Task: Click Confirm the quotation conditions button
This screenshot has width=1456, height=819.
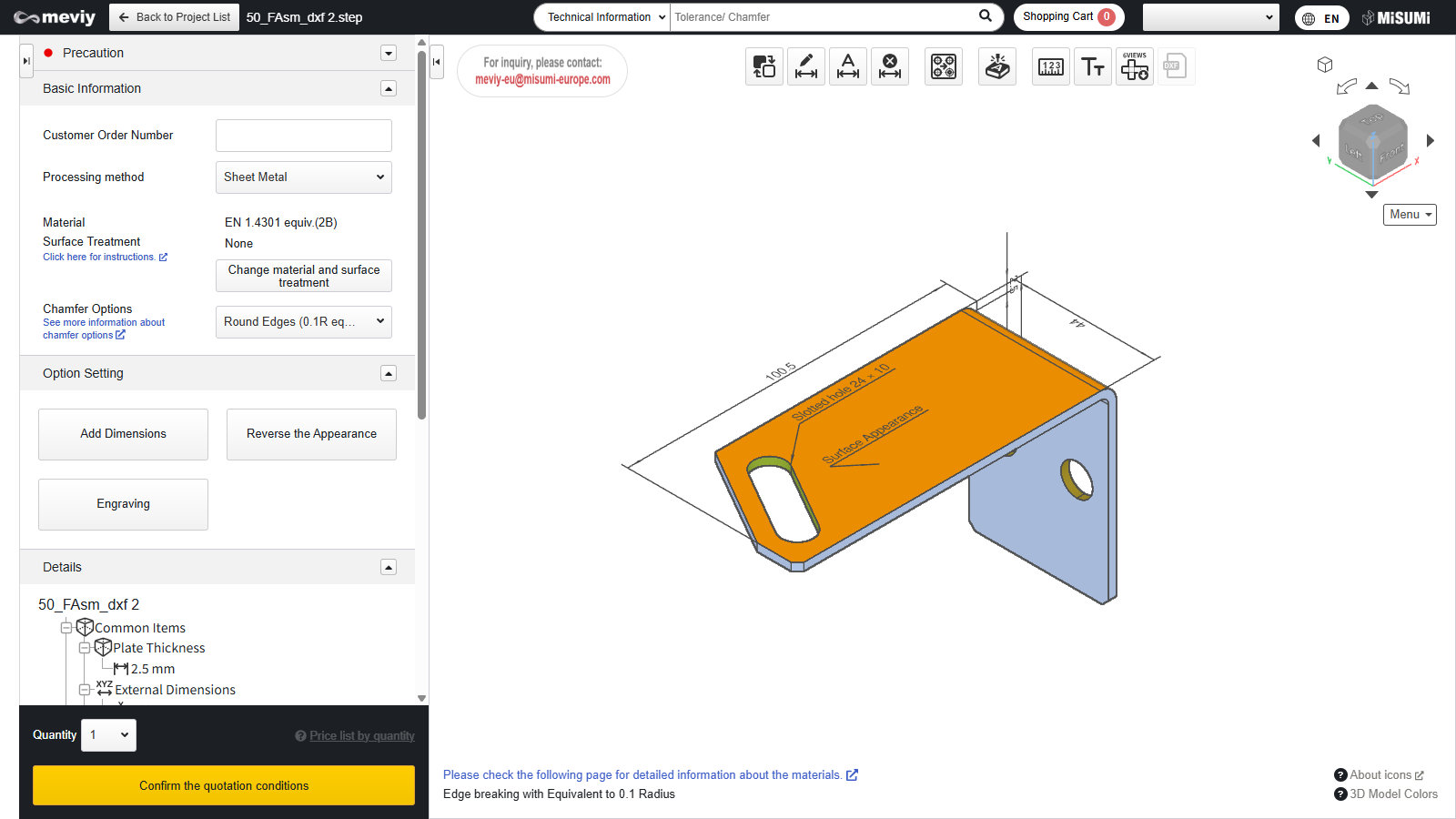Action: tap(224, 785)
